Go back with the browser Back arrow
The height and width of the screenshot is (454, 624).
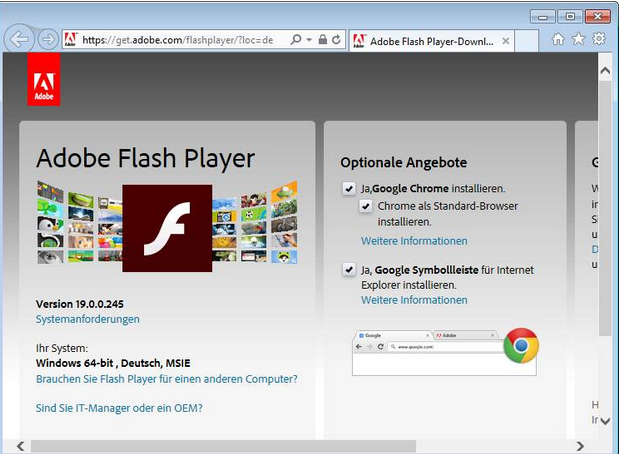pyautogui.click(x=19, y=39)
